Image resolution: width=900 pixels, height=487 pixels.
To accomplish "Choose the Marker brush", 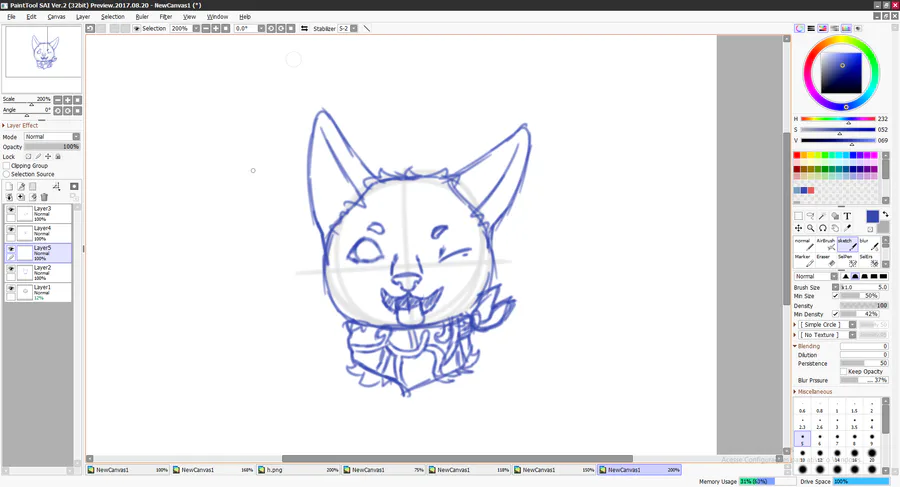I will (x=804, y=260).
